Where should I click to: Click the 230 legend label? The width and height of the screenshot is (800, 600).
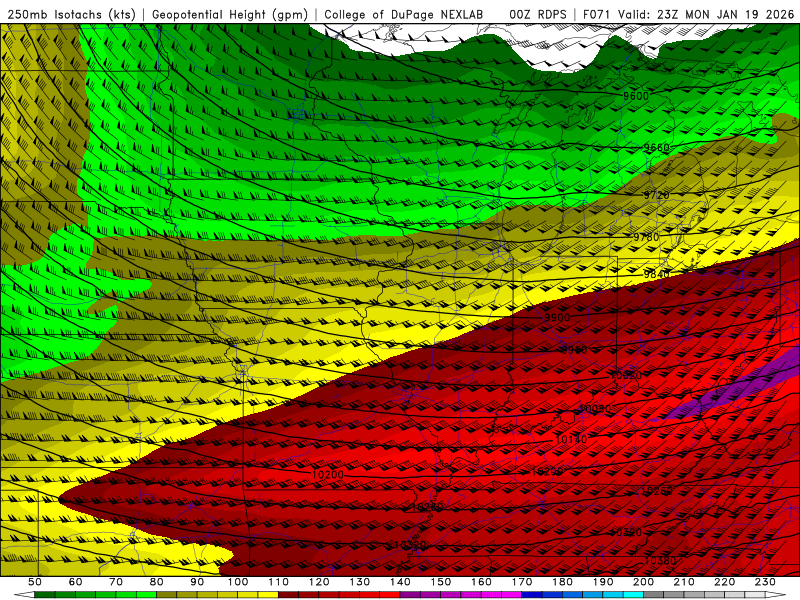(x=765, y=582)
